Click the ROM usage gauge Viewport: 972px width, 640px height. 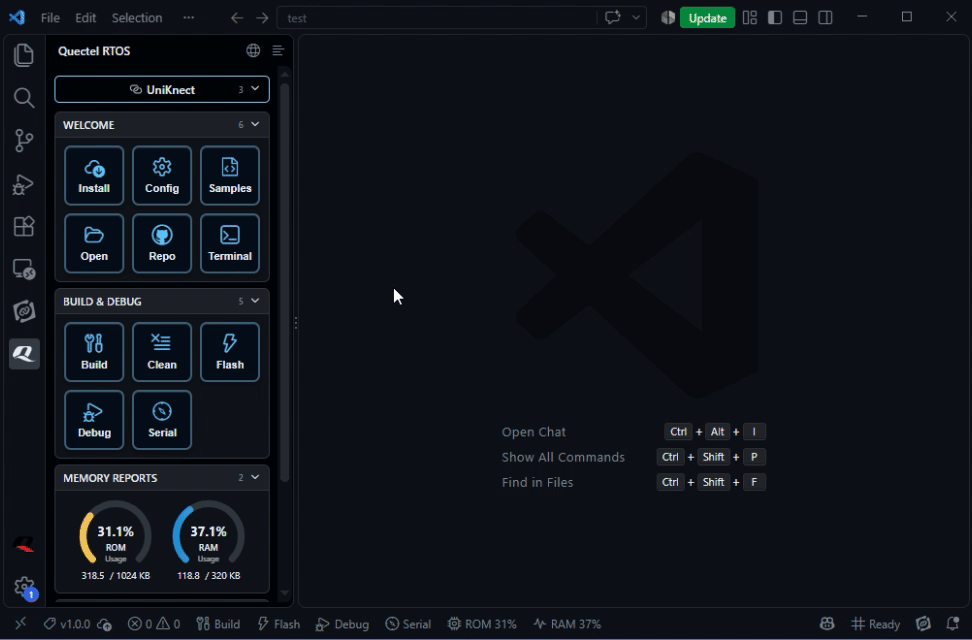(115, 535)
